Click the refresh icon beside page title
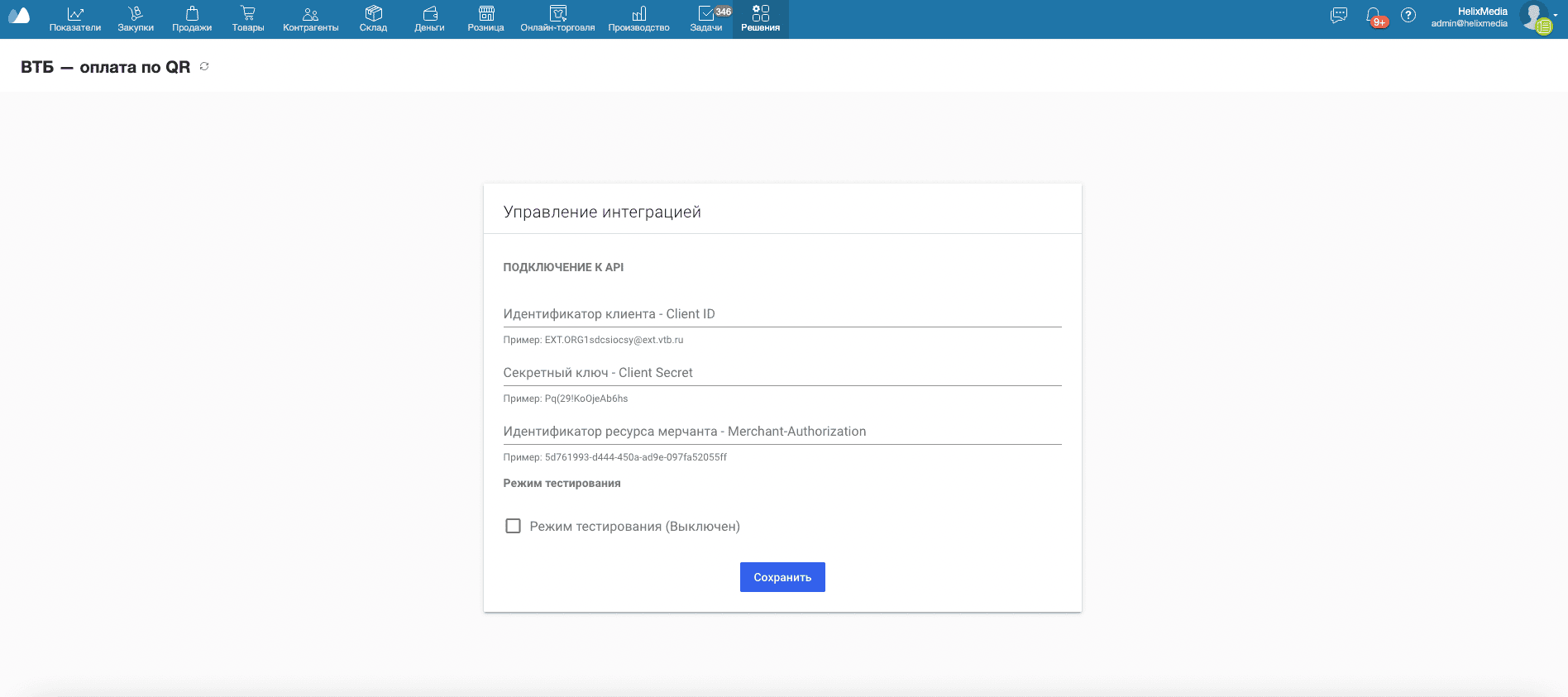 [204, 66]
